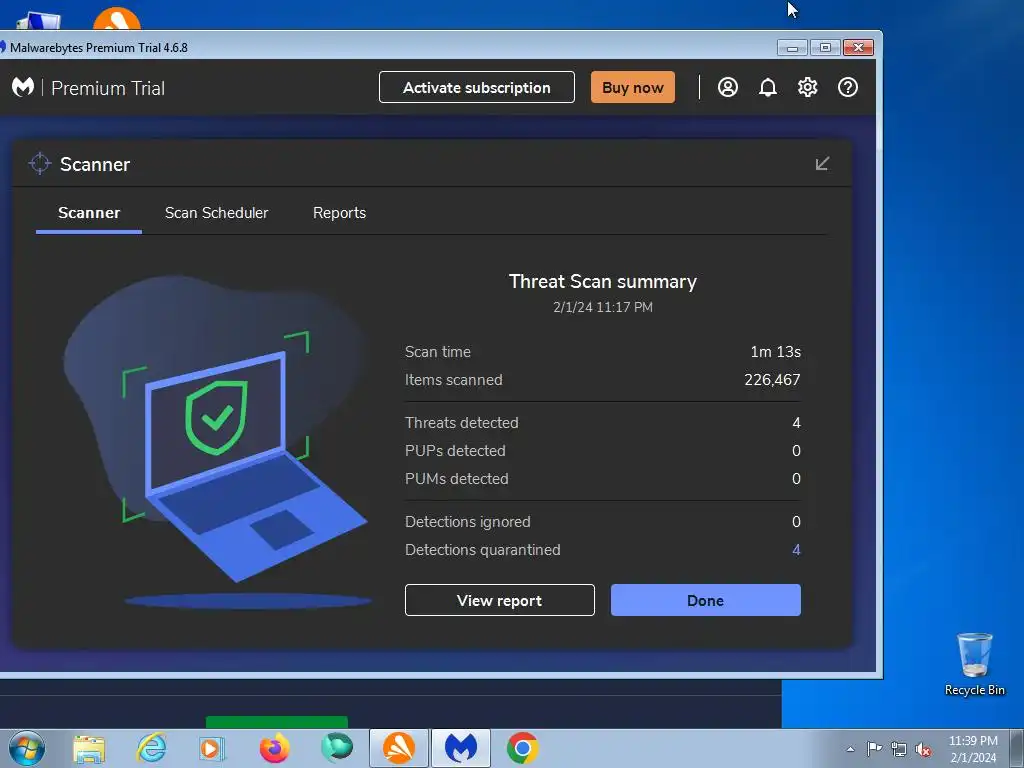Image resolution: width=1024 pixels, height=768 pixels.
Task: Open quarantined detections count link
Action: (x=796, y=550)
